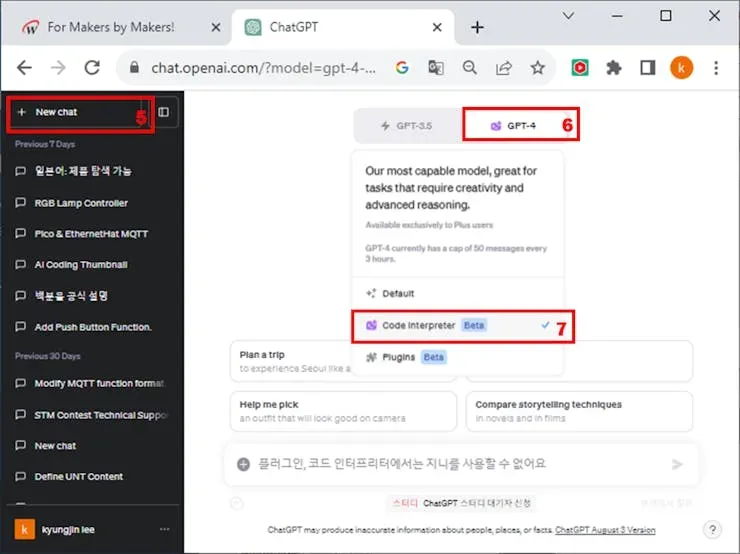This screenshot has height=554, width=740.
Task: Choose the Plugins Beta option
Action: pos(457,357)
